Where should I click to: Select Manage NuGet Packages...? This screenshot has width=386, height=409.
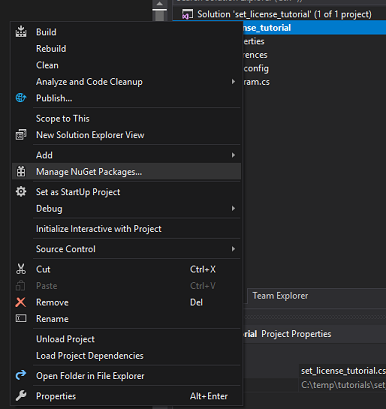[x=126, y=172]
